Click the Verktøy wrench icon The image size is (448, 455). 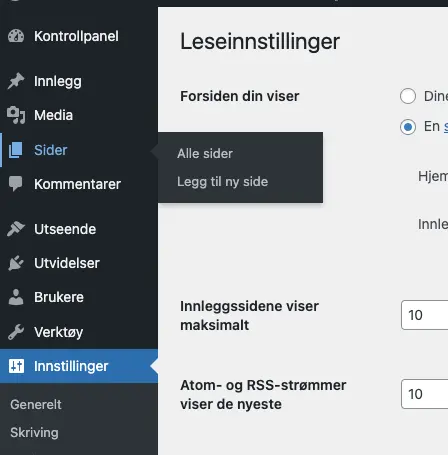16,332
